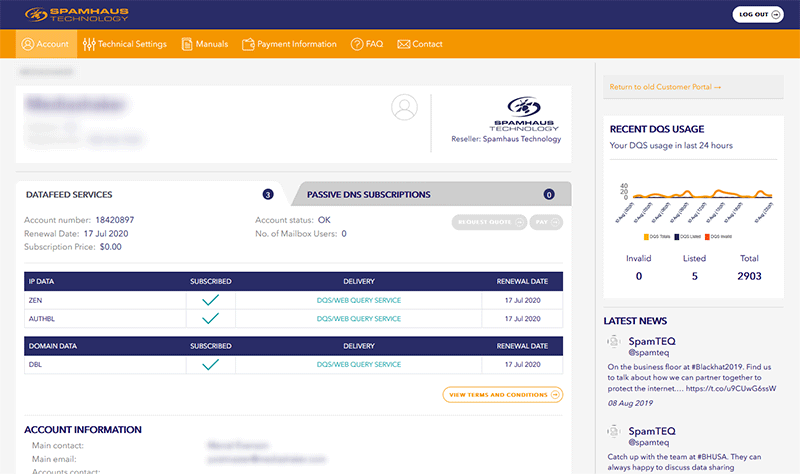Click the ZEN row label
This screenshot has height=474, width=800.
click(x=36, y=301)
